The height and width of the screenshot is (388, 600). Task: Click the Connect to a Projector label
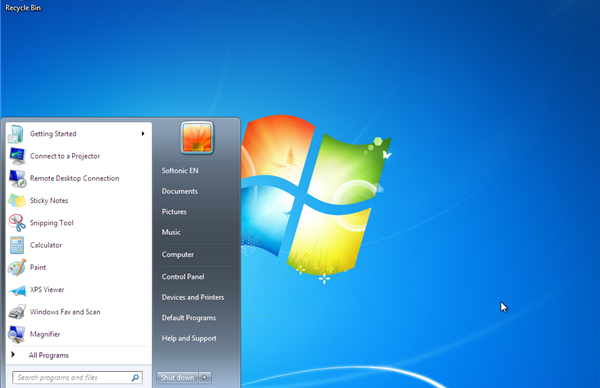(x=65, y=156)
